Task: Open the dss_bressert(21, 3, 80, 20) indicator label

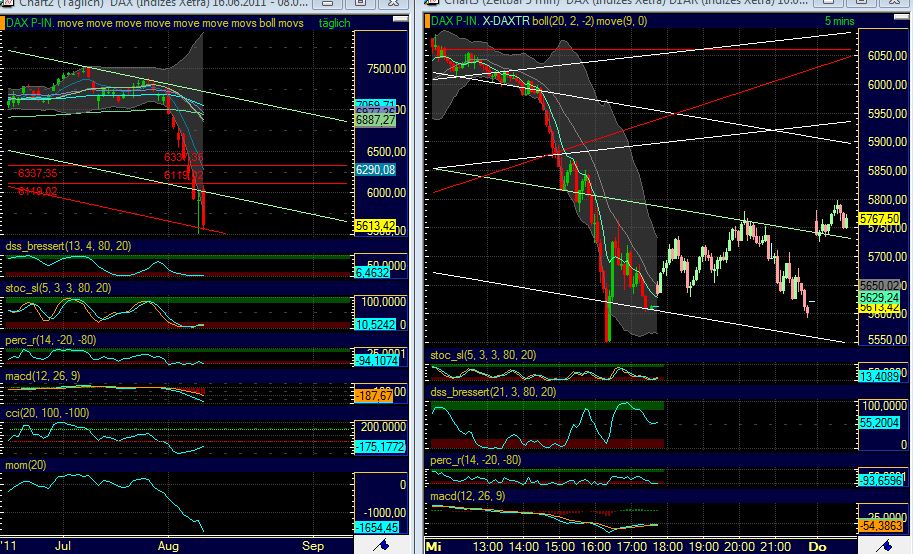Action: click(x=493, y=392)
